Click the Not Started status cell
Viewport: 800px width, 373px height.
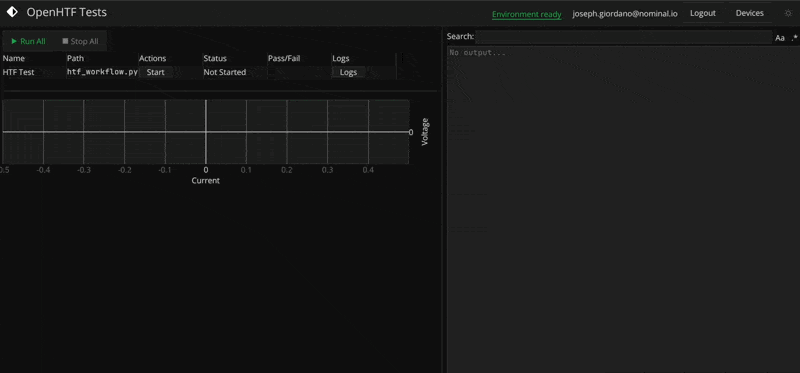(x=224, y=72)
